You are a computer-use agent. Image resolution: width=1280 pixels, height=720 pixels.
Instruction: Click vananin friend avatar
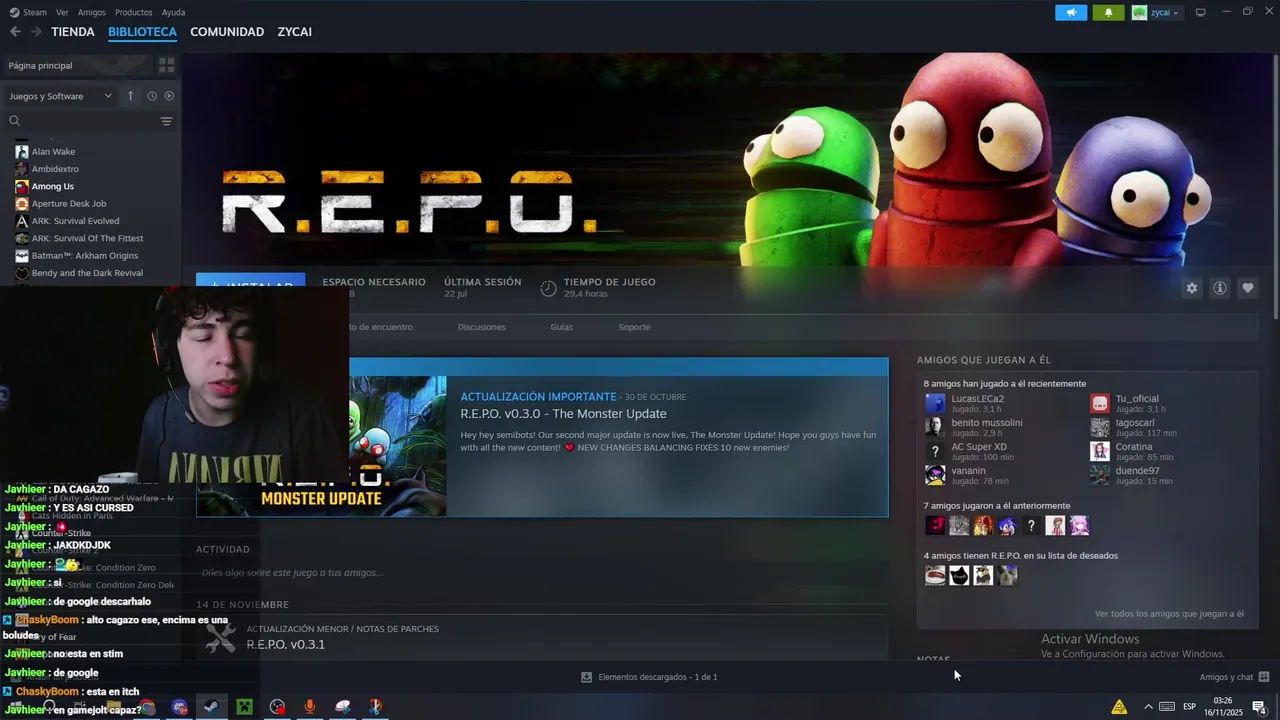[935, 475]
